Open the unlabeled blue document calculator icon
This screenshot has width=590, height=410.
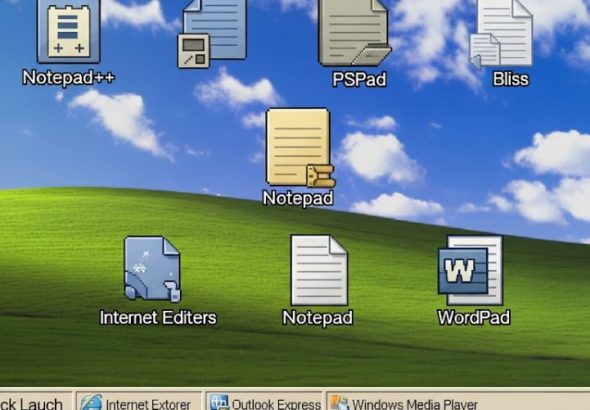coord(212,34)
